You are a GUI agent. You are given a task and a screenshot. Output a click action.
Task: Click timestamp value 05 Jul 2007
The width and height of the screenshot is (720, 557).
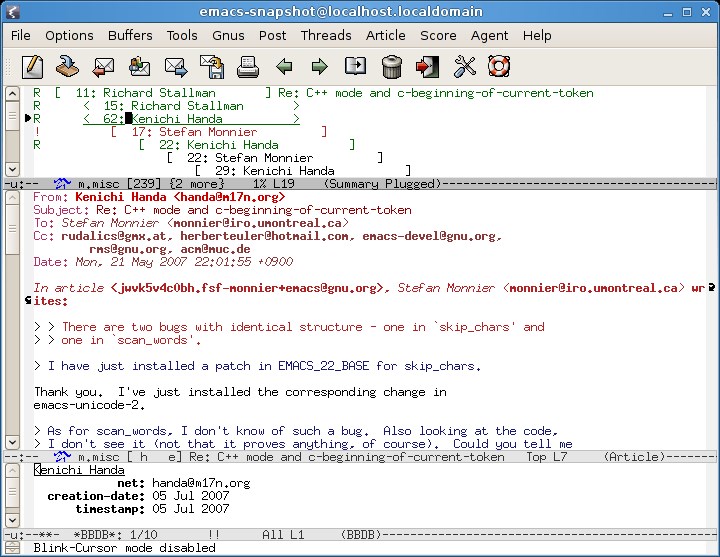tap(191, 509)
